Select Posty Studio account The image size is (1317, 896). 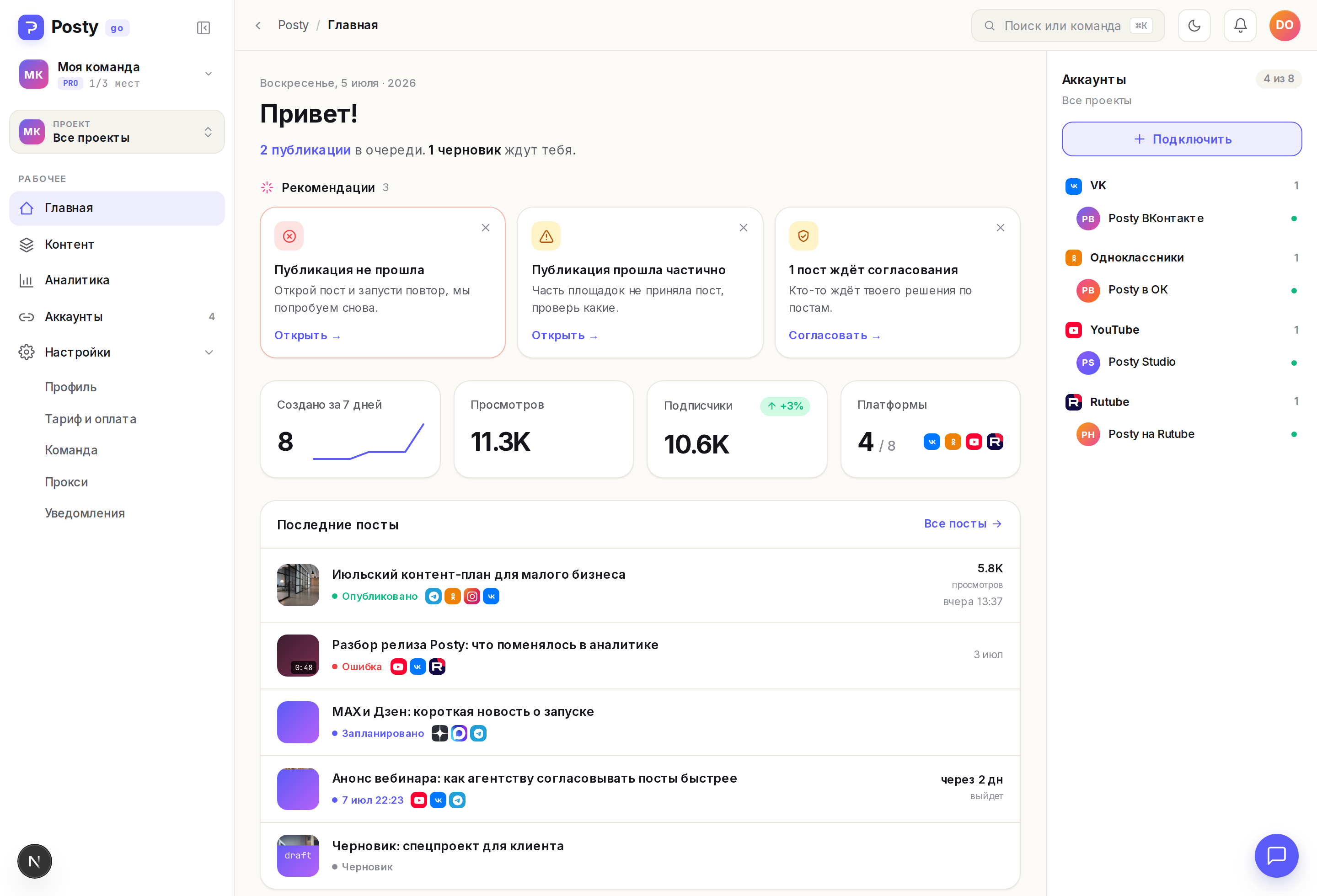pyautogui.click(x=1182, y=363)
